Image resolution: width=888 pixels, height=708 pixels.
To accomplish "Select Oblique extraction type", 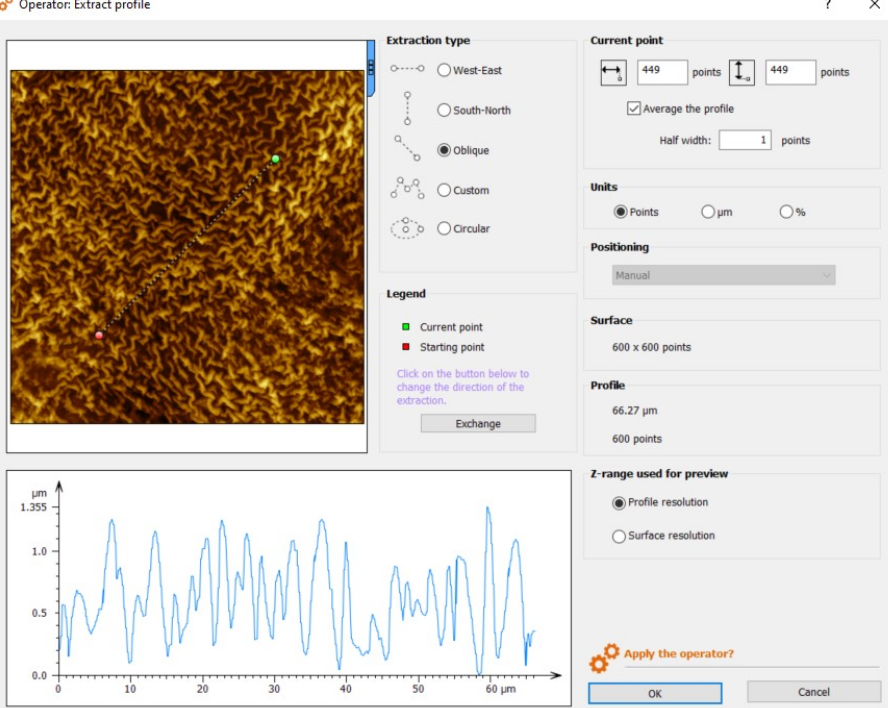I will coord(444,150).
